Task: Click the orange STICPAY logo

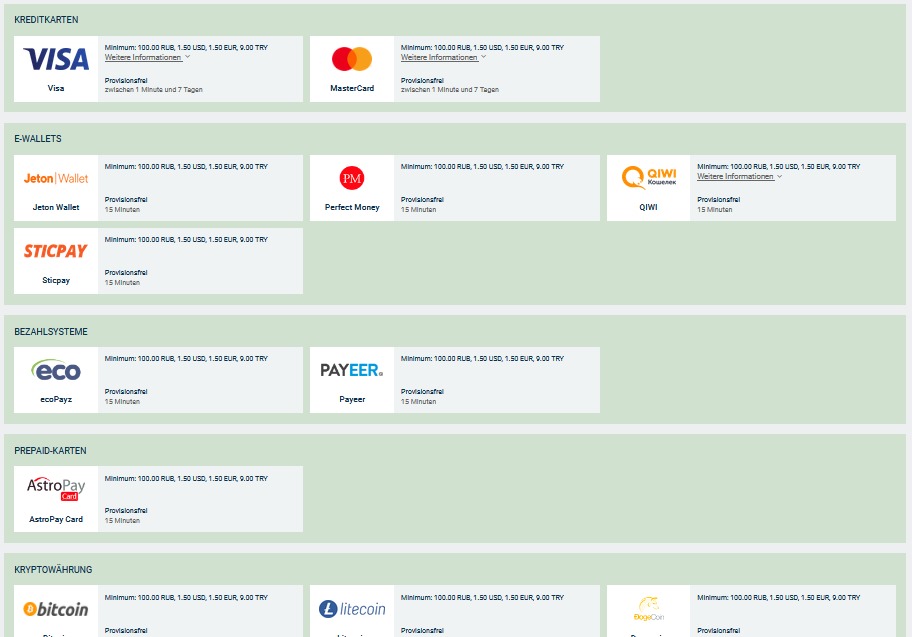Action: 56,251
